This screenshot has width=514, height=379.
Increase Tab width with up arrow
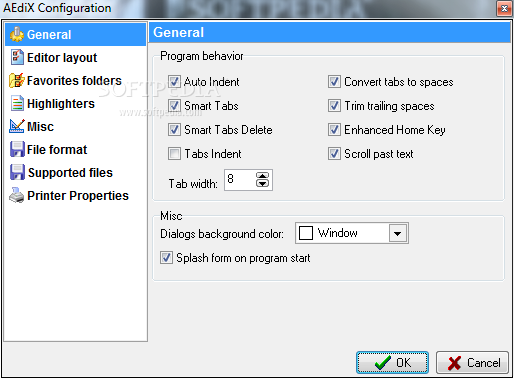[x=262, y=176]
